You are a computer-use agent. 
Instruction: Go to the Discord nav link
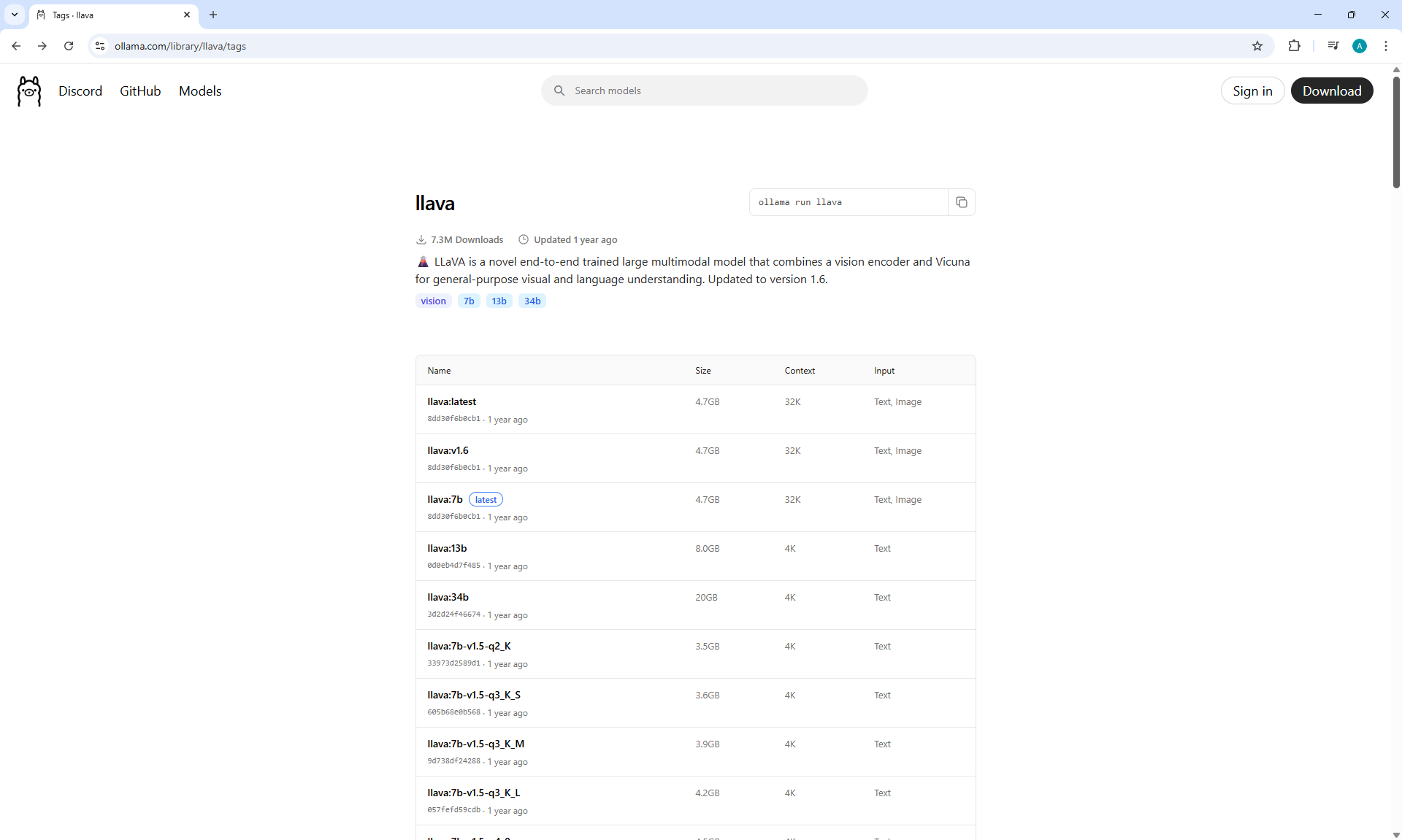(80, 91)
